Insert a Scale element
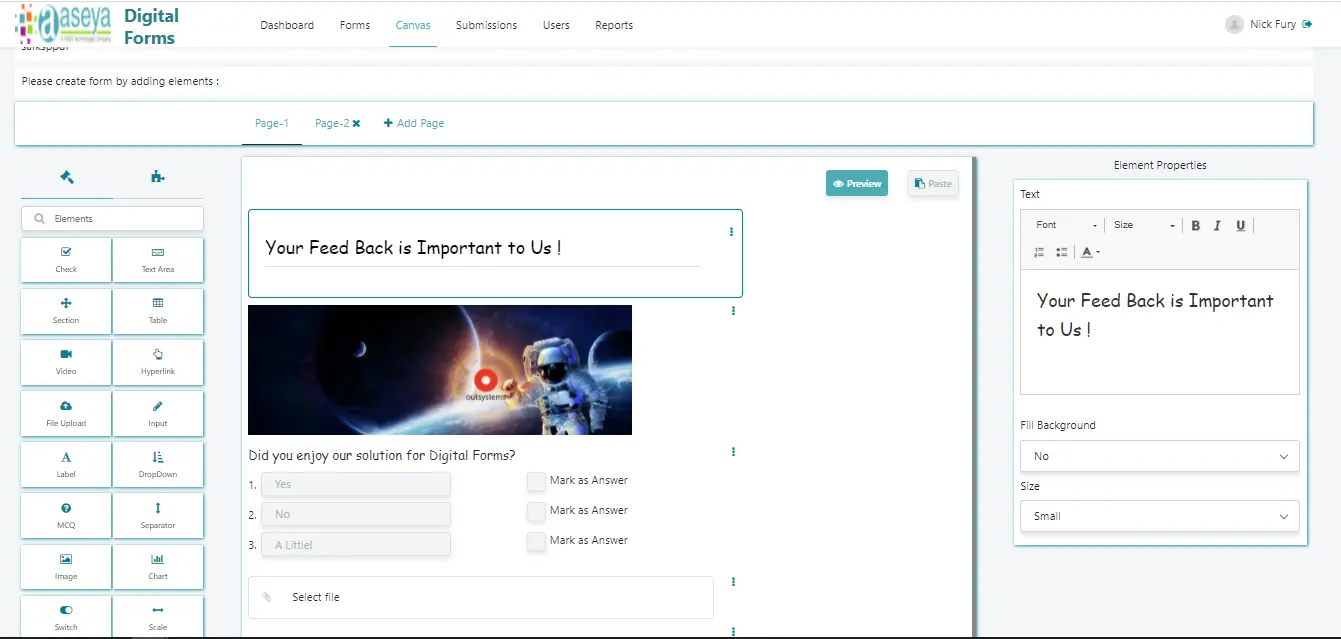This screenshot has height=639, width=1341. point(157,616)
